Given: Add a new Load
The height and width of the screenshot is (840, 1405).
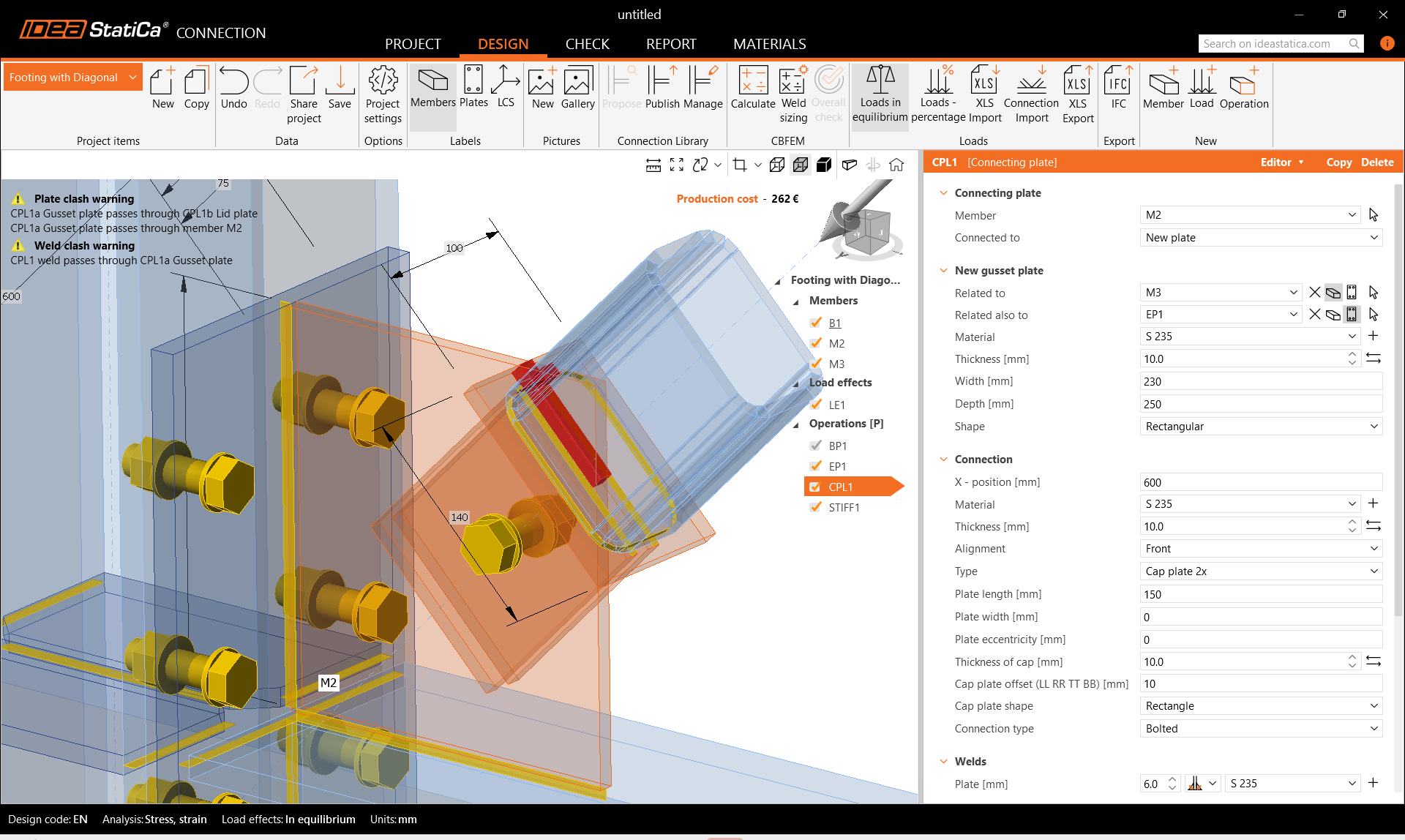Looking at the screenshot, I should point(1201,88).
